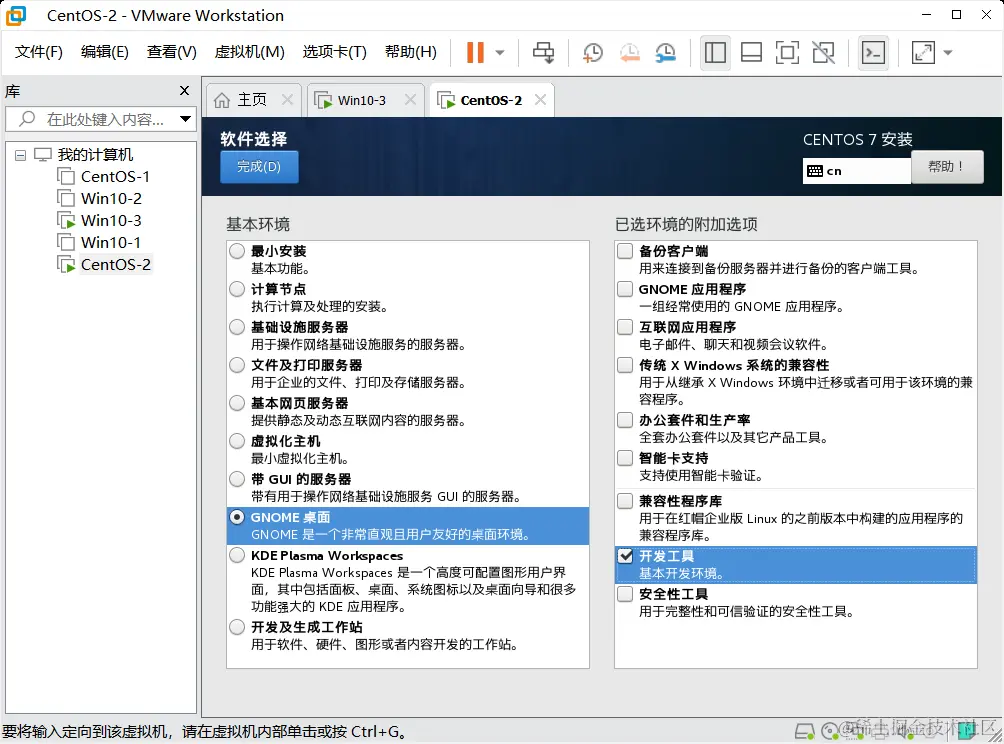Open the 查看(V) menu
Image resolution: width=1004 pixels, height=744 pixels.
click(172, 52)
